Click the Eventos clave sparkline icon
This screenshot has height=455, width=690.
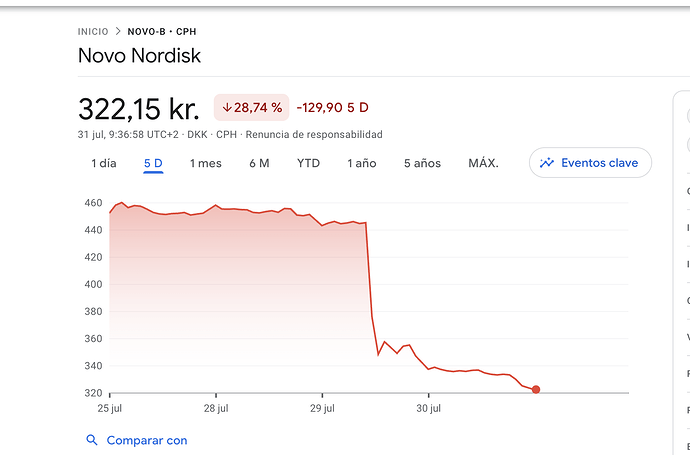(547, 163)
